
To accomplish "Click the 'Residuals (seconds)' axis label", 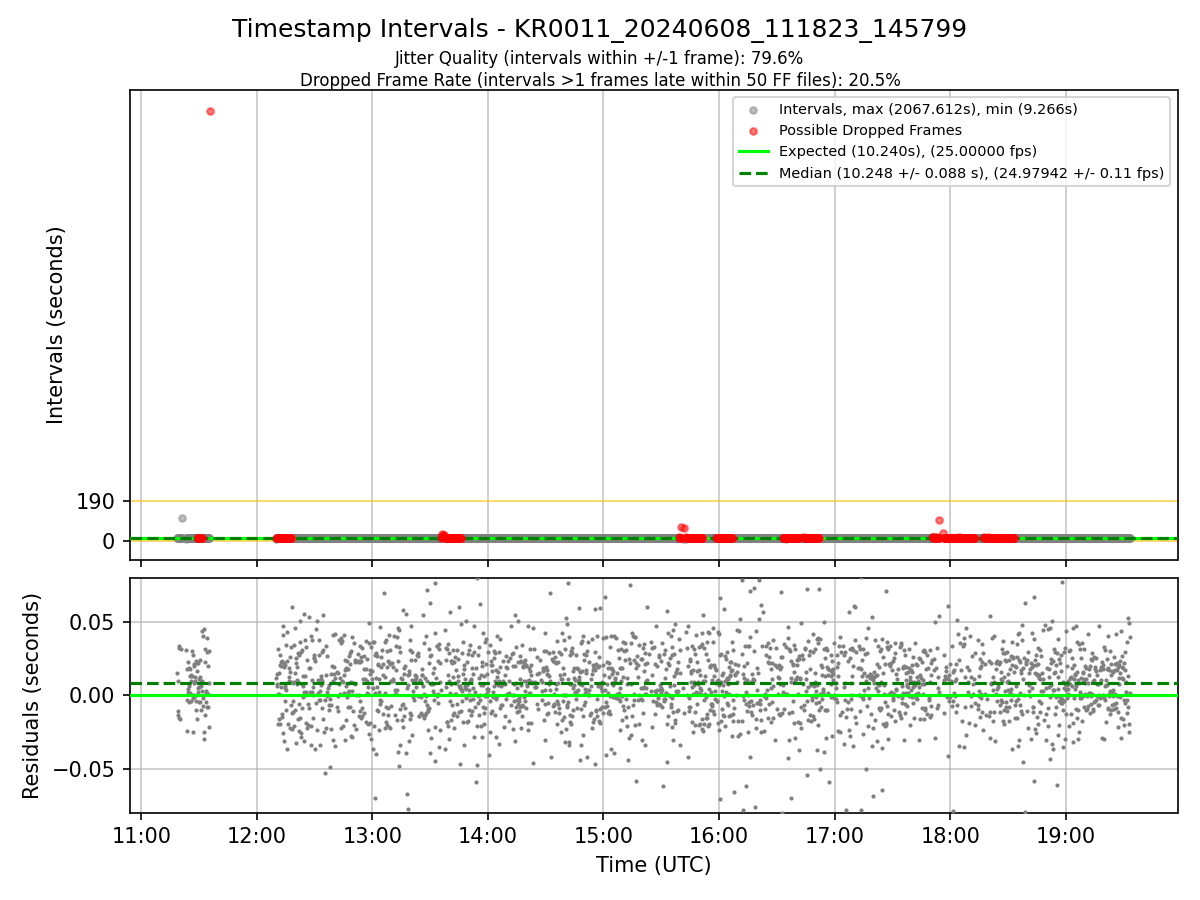I will (x=32, y=696).
